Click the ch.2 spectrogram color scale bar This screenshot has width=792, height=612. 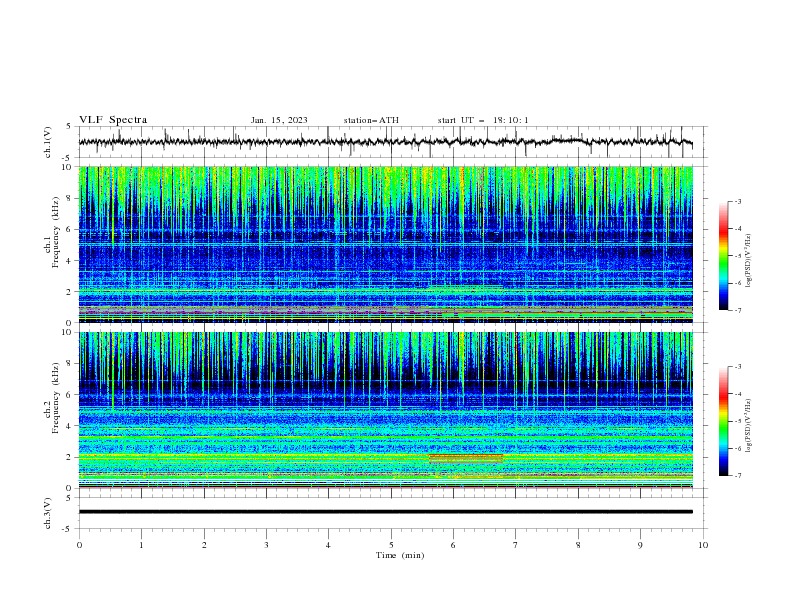724,421
